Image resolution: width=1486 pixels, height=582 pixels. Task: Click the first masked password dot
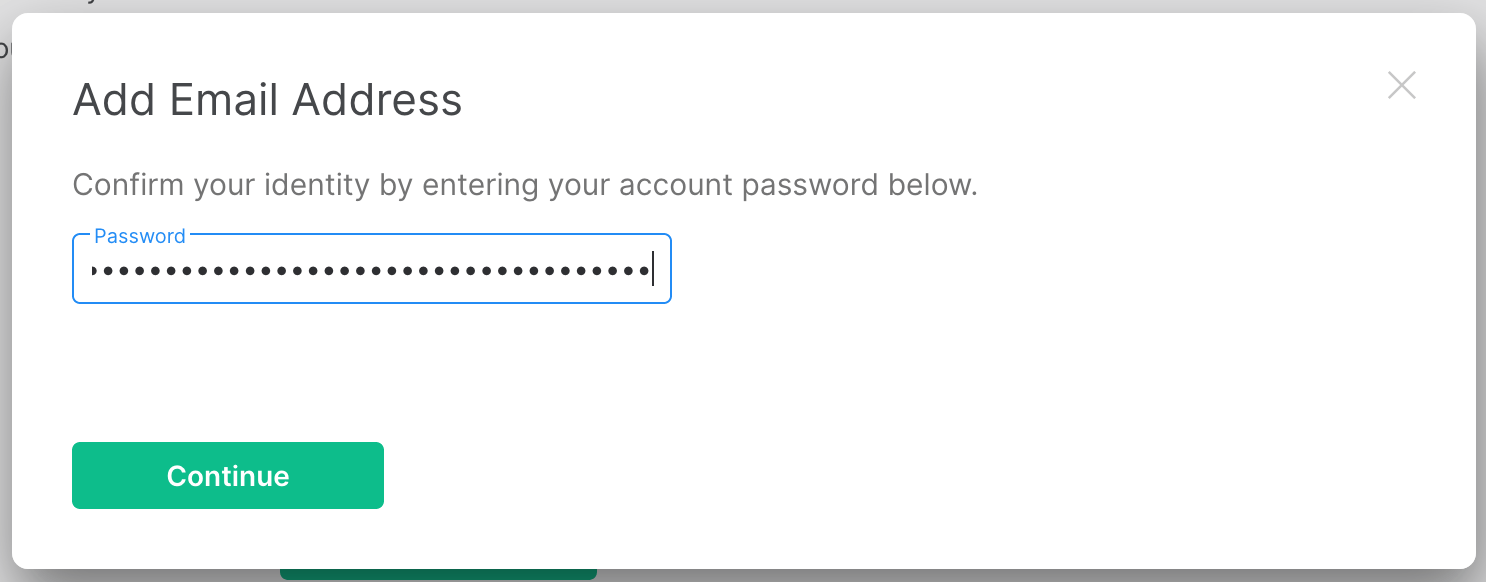click(x=95, y=270)
